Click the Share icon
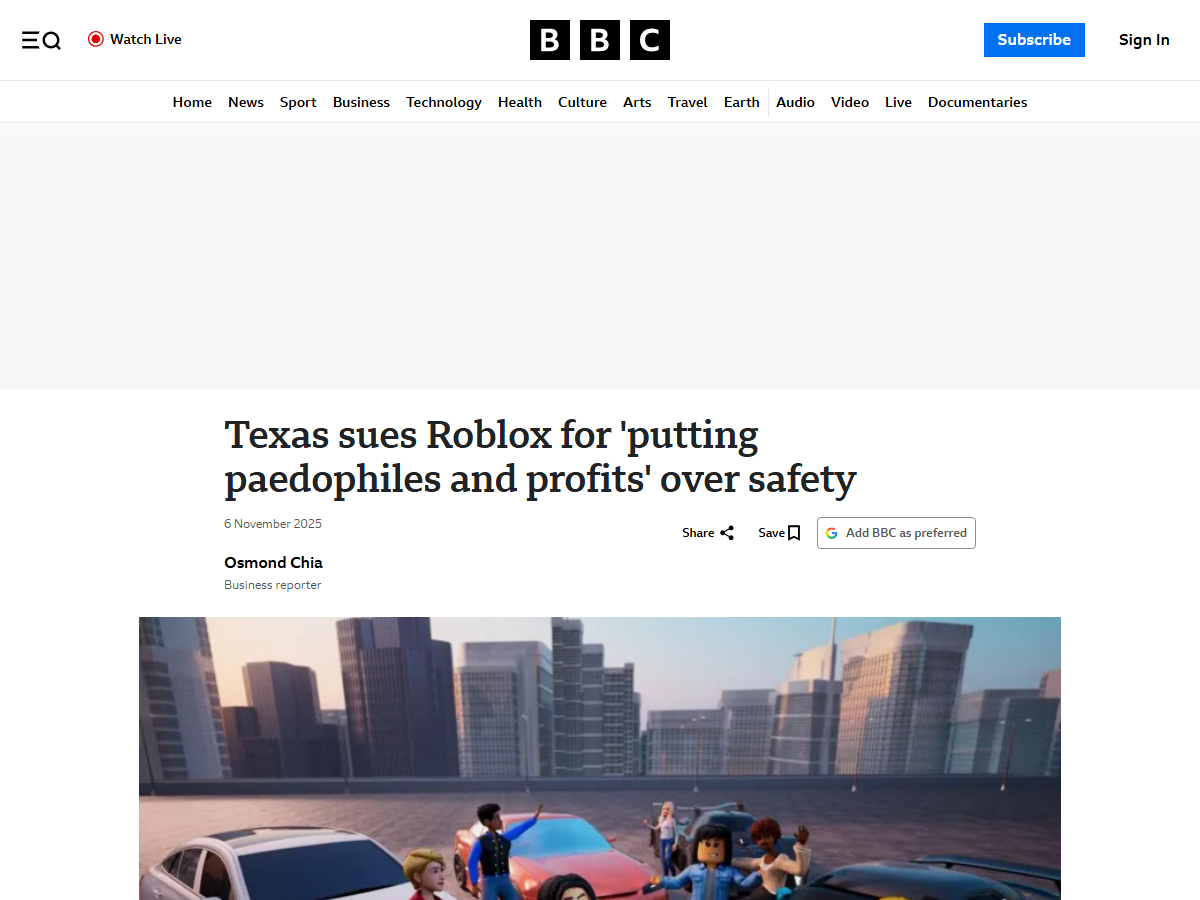Image resolution: width=1200 pixels, height=900 pixels. pyautogui.click(x=727, y=533)
